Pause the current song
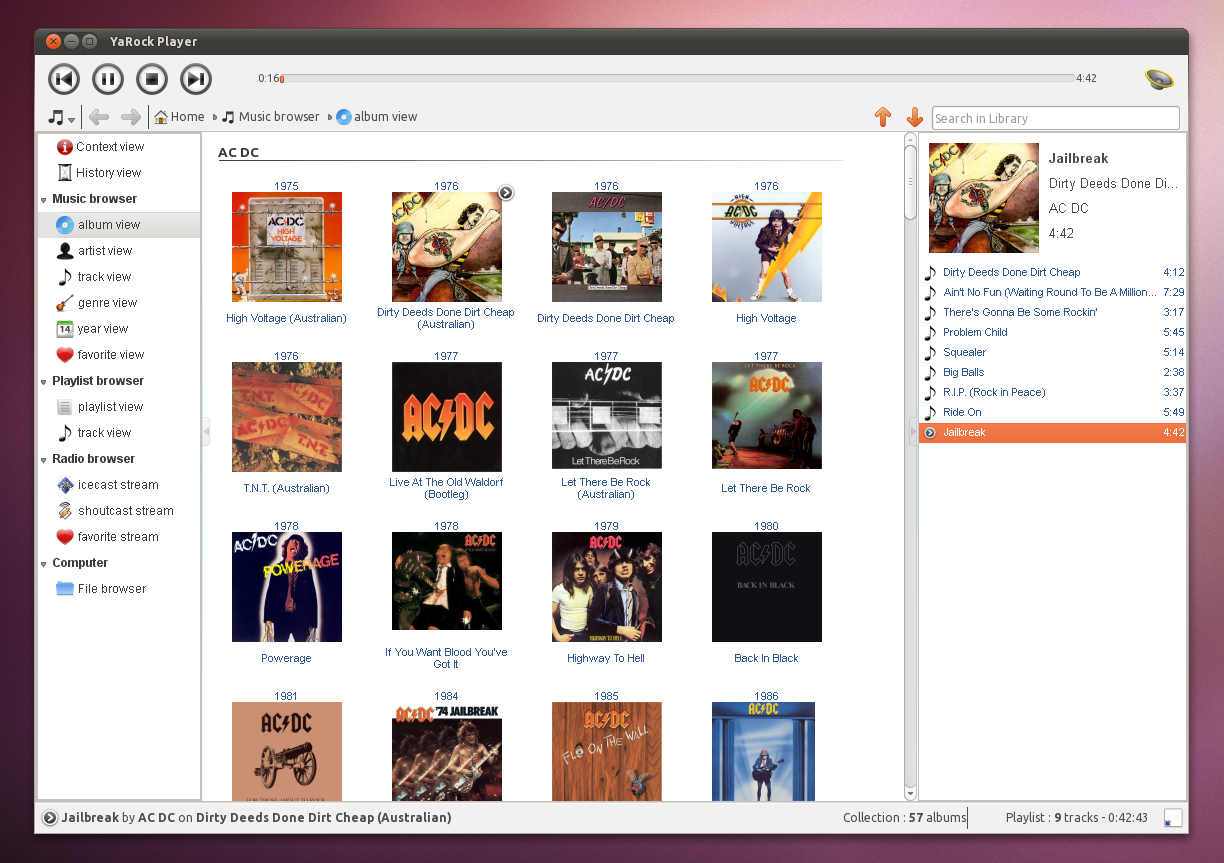Screen dimensions: 1224x863 (108, 79)
